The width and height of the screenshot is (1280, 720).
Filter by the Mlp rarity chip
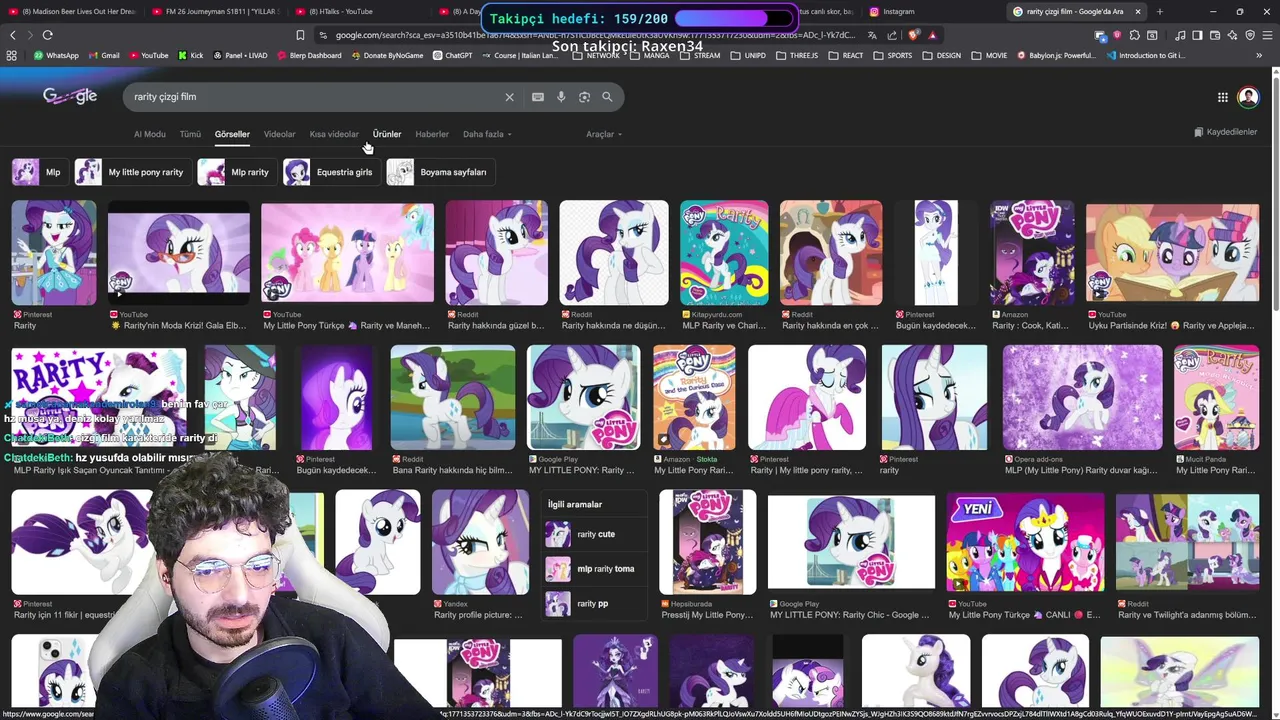point(236,172)
